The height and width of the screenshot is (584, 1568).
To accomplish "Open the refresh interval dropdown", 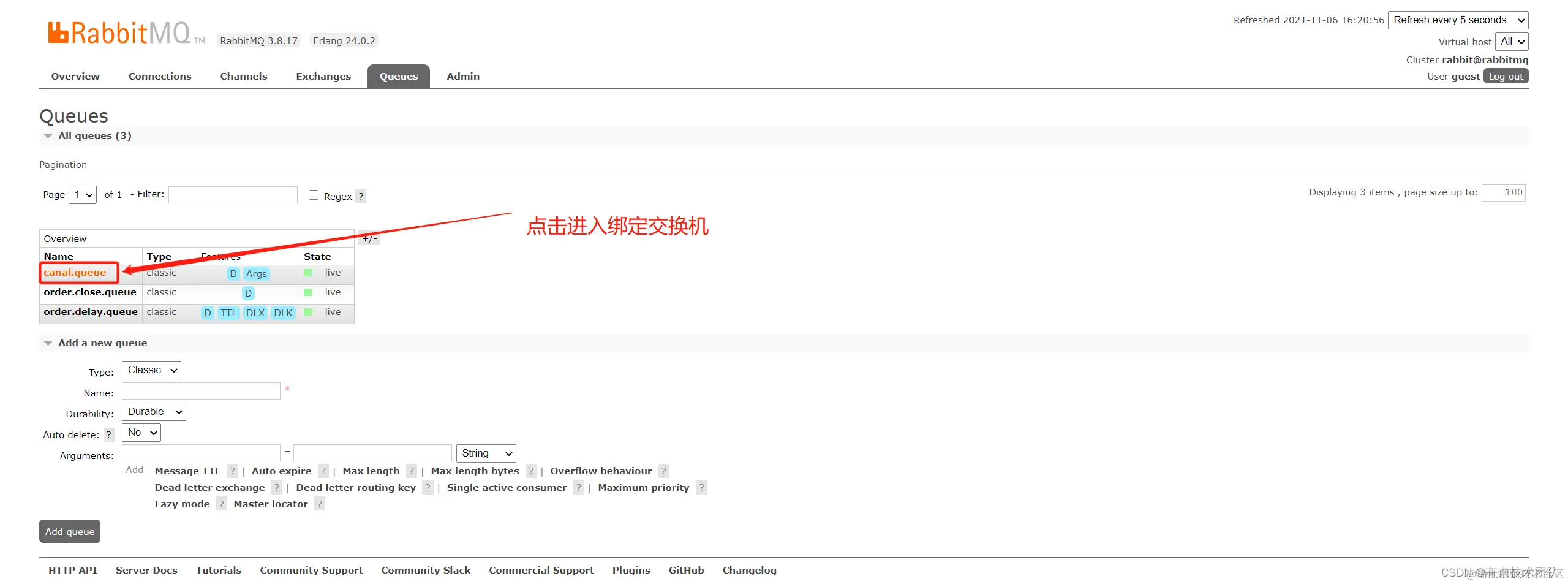I will pyautogui.click(x=1458, y=20).
